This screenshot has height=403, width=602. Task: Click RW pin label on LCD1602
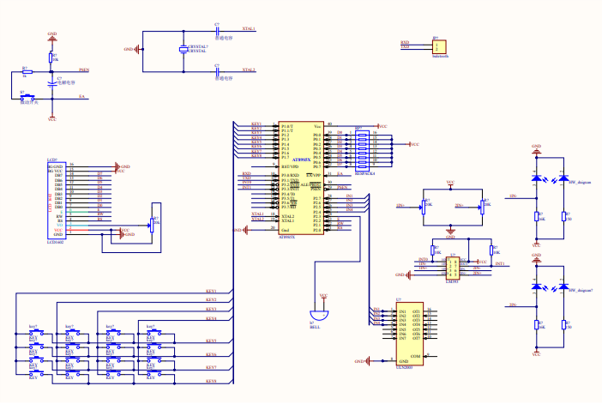coord(60,216)
